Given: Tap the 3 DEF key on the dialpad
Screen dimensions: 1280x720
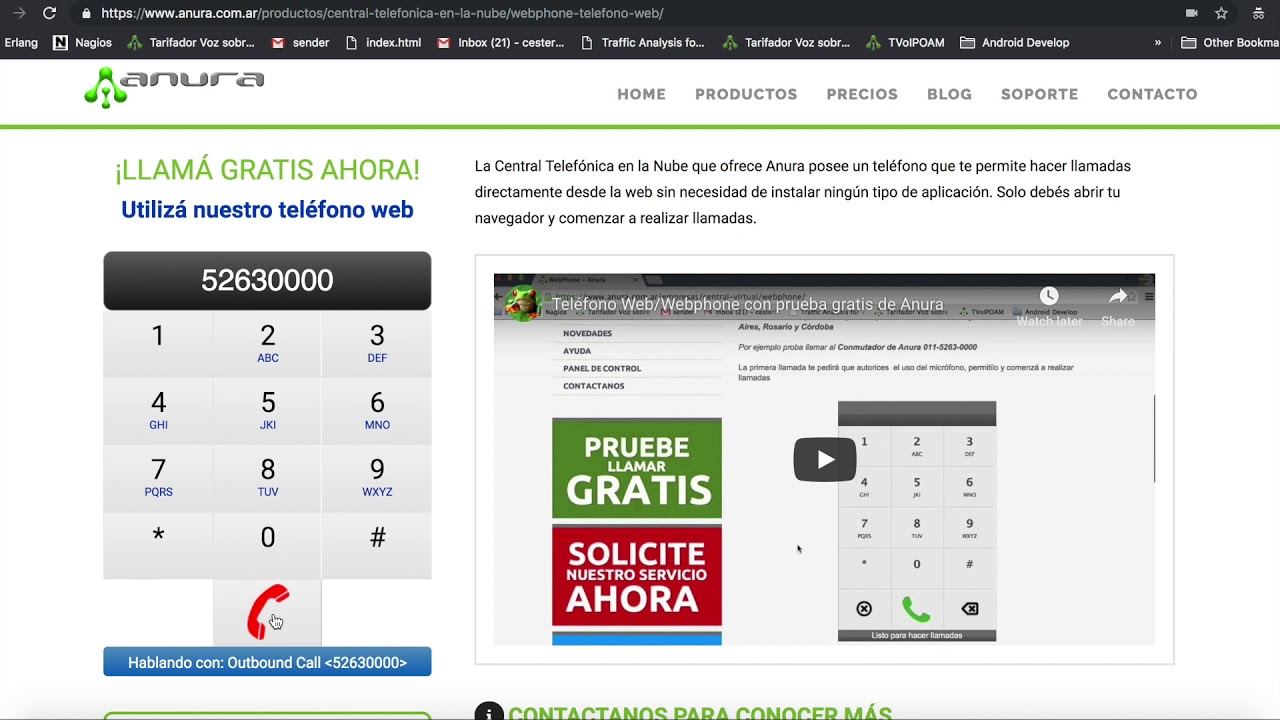Looking at the screenshot, I should [377, 344].
